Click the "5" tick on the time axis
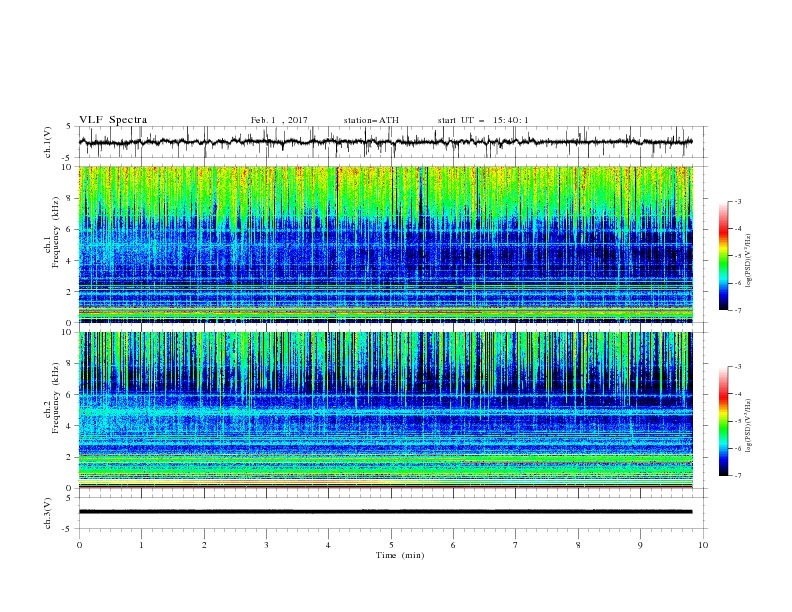Screen dimensions: 792x612 tap(391, 545)
